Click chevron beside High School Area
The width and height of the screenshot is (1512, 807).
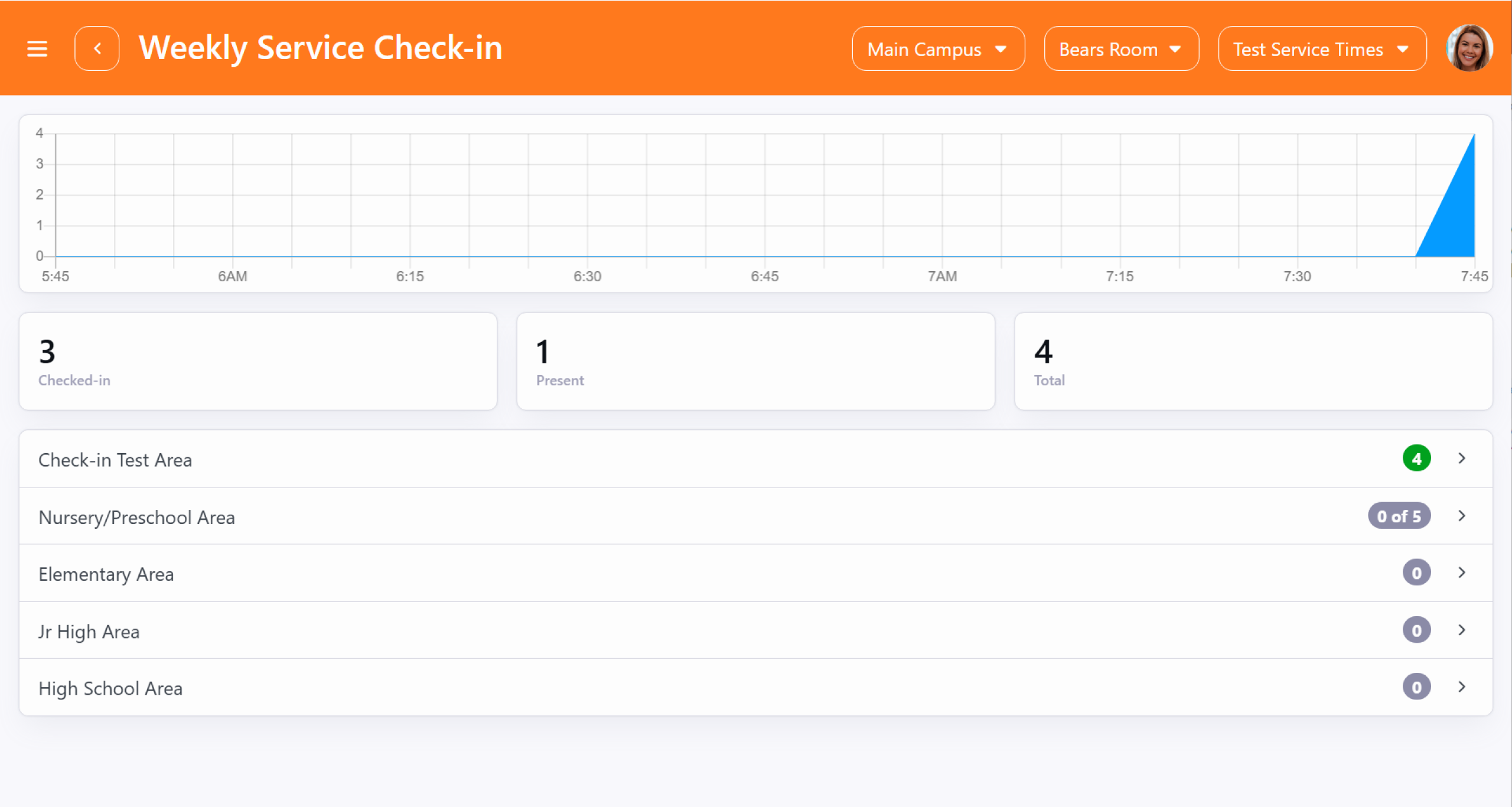pos(1462,686)
